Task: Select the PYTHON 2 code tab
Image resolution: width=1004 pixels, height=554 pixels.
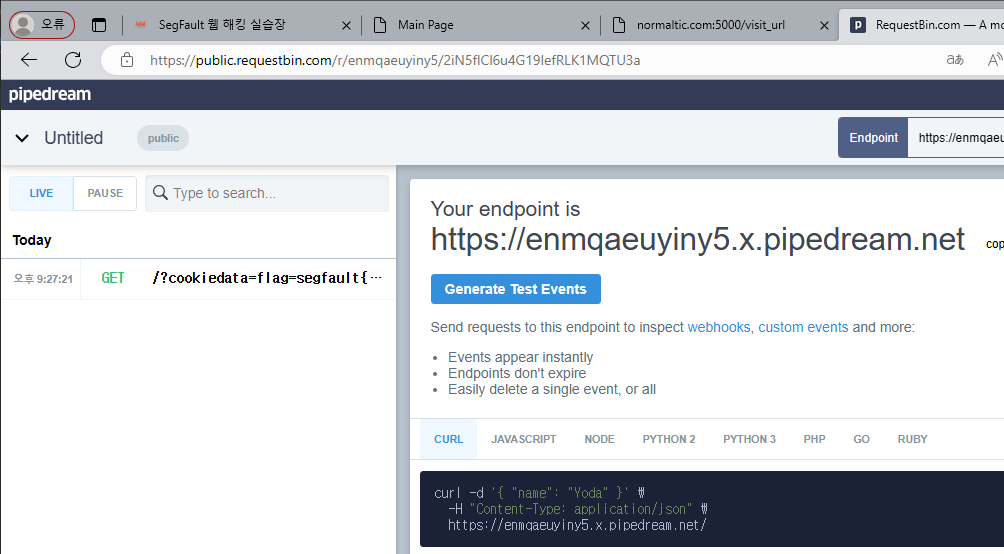Action: pyautogui.click(x=669, y=439)
